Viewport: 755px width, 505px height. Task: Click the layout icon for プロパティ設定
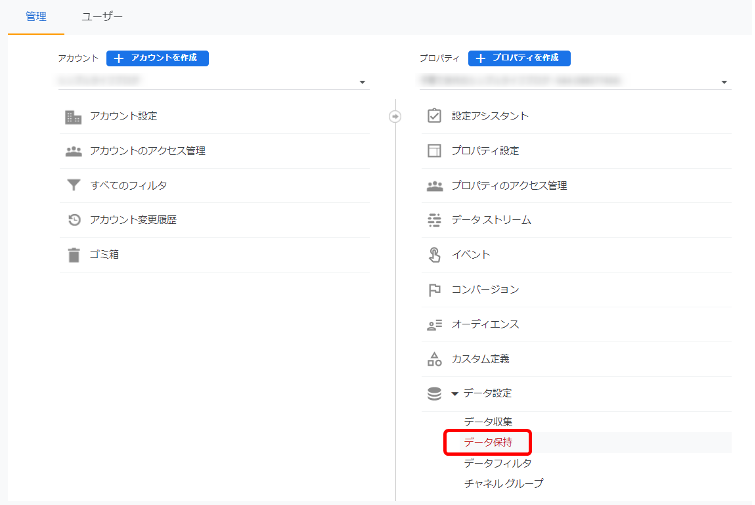[x=434, y=151]
